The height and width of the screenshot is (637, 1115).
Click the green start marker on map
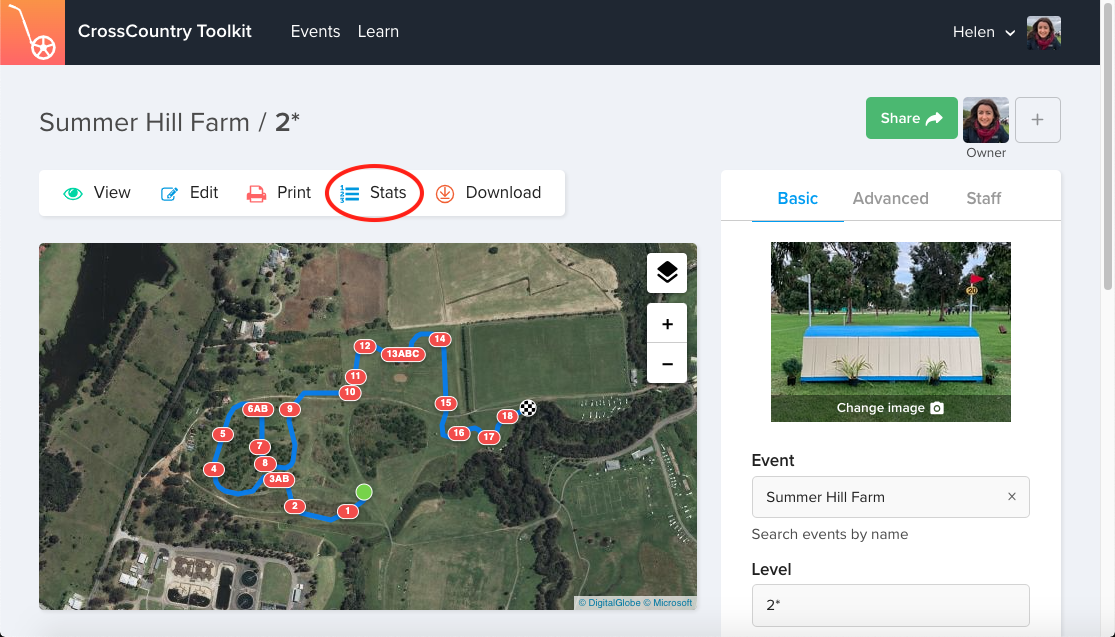[364, 491]
